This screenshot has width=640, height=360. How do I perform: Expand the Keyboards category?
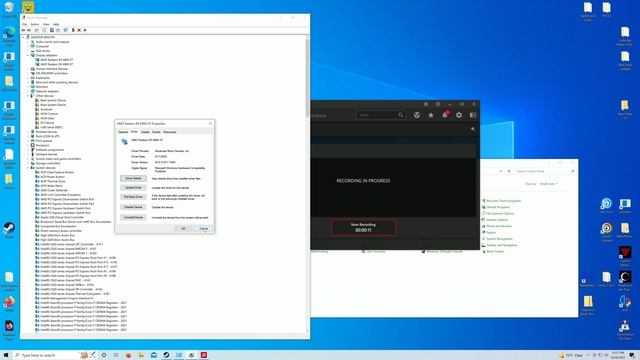[28, 78]
